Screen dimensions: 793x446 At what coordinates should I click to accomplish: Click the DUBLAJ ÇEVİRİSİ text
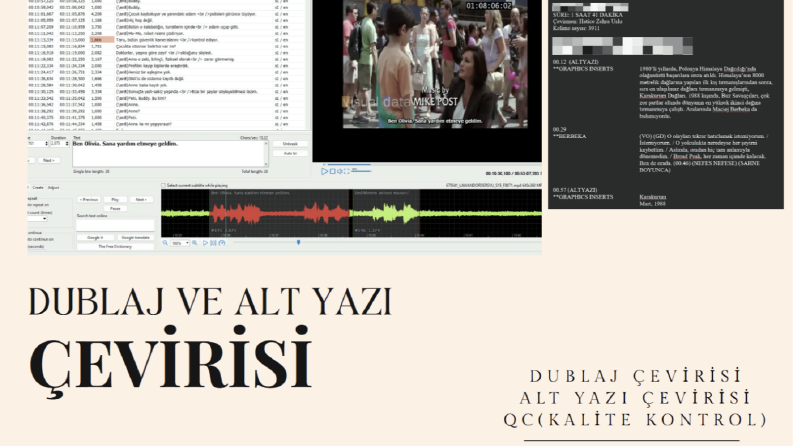click(x=635, y=376)
